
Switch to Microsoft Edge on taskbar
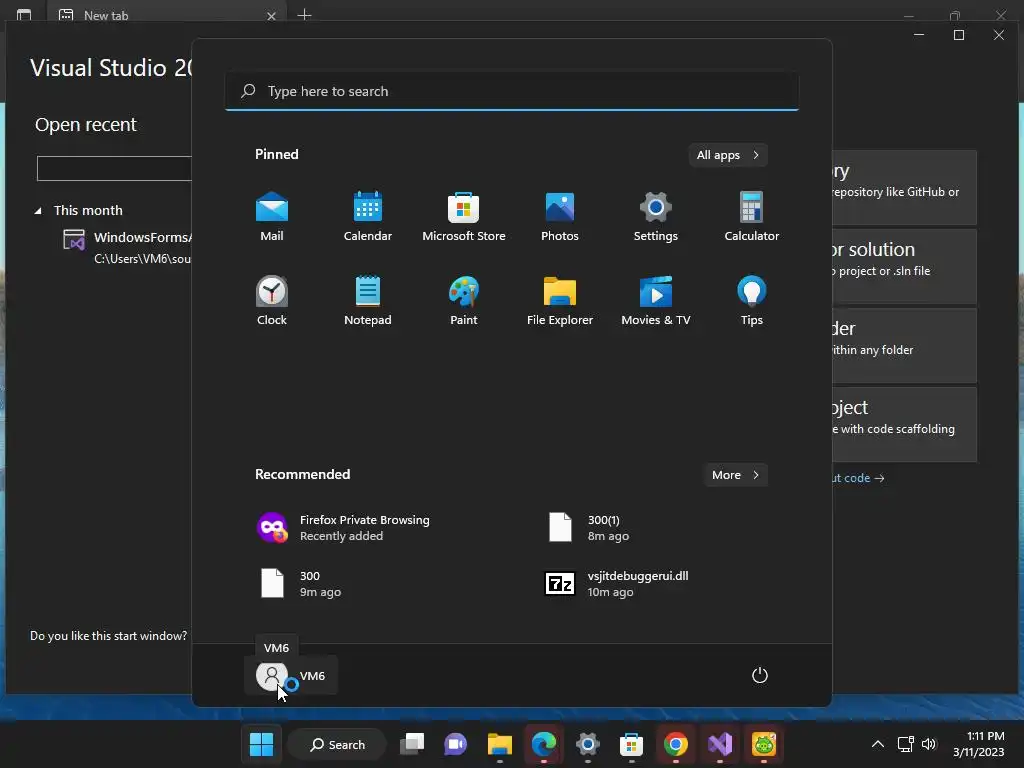click(543, 744)
